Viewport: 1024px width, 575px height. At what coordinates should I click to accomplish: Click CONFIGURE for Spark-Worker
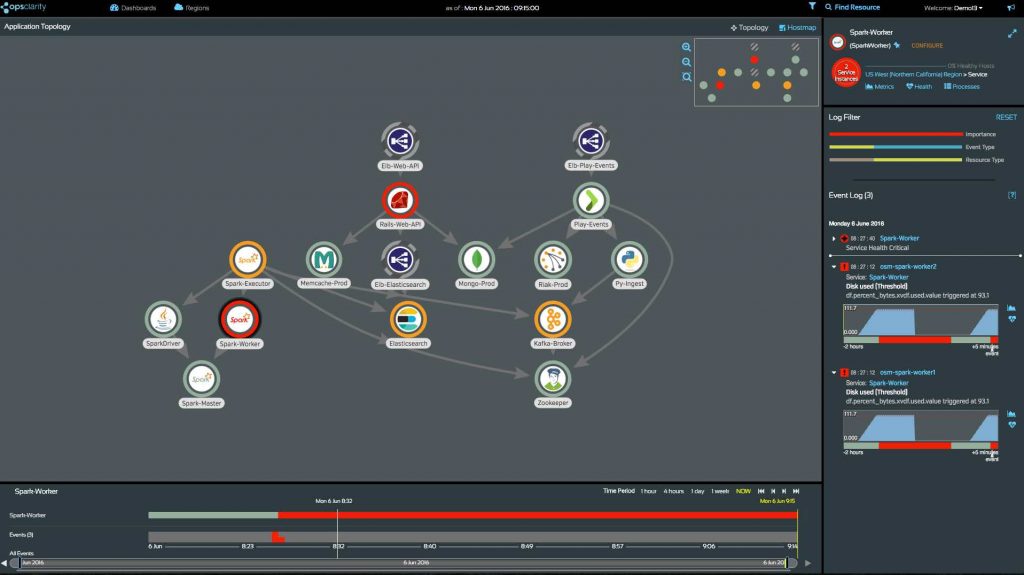927,46
